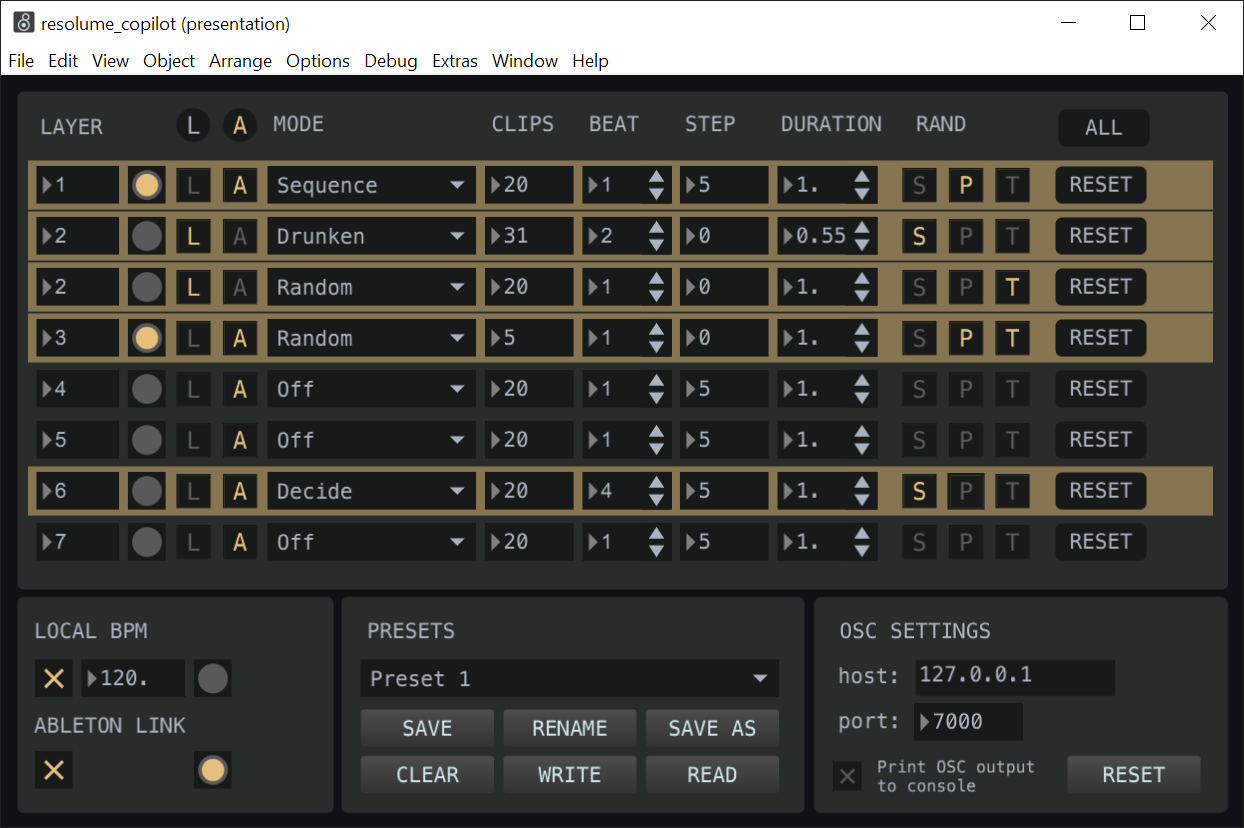This screenshot has height=828, width=1244.
Task: Click the P rand icon in Sequence row
Action: coord(966,185)
